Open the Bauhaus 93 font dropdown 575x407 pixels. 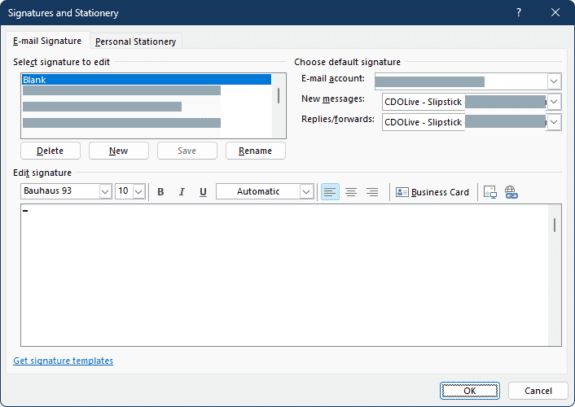coord(105,191)
